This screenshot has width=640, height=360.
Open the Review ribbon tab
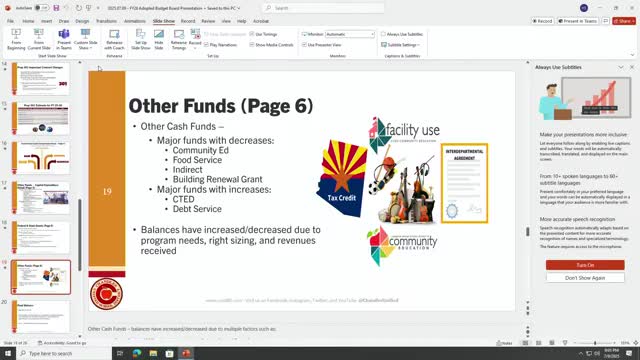tap(208, 21)
